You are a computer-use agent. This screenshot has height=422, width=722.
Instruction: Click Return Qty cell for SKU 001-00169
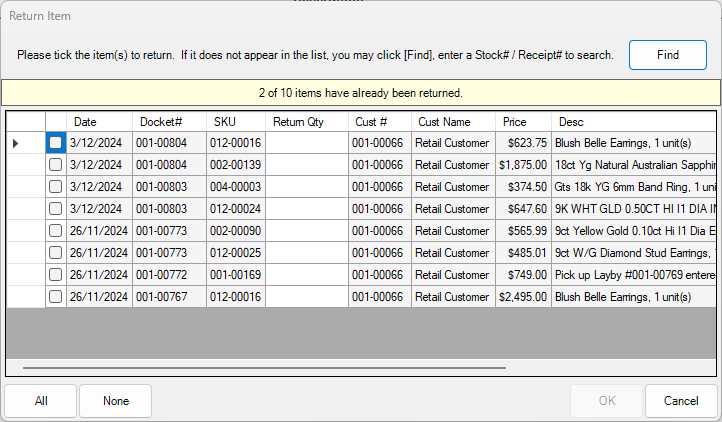click(307, 275)
